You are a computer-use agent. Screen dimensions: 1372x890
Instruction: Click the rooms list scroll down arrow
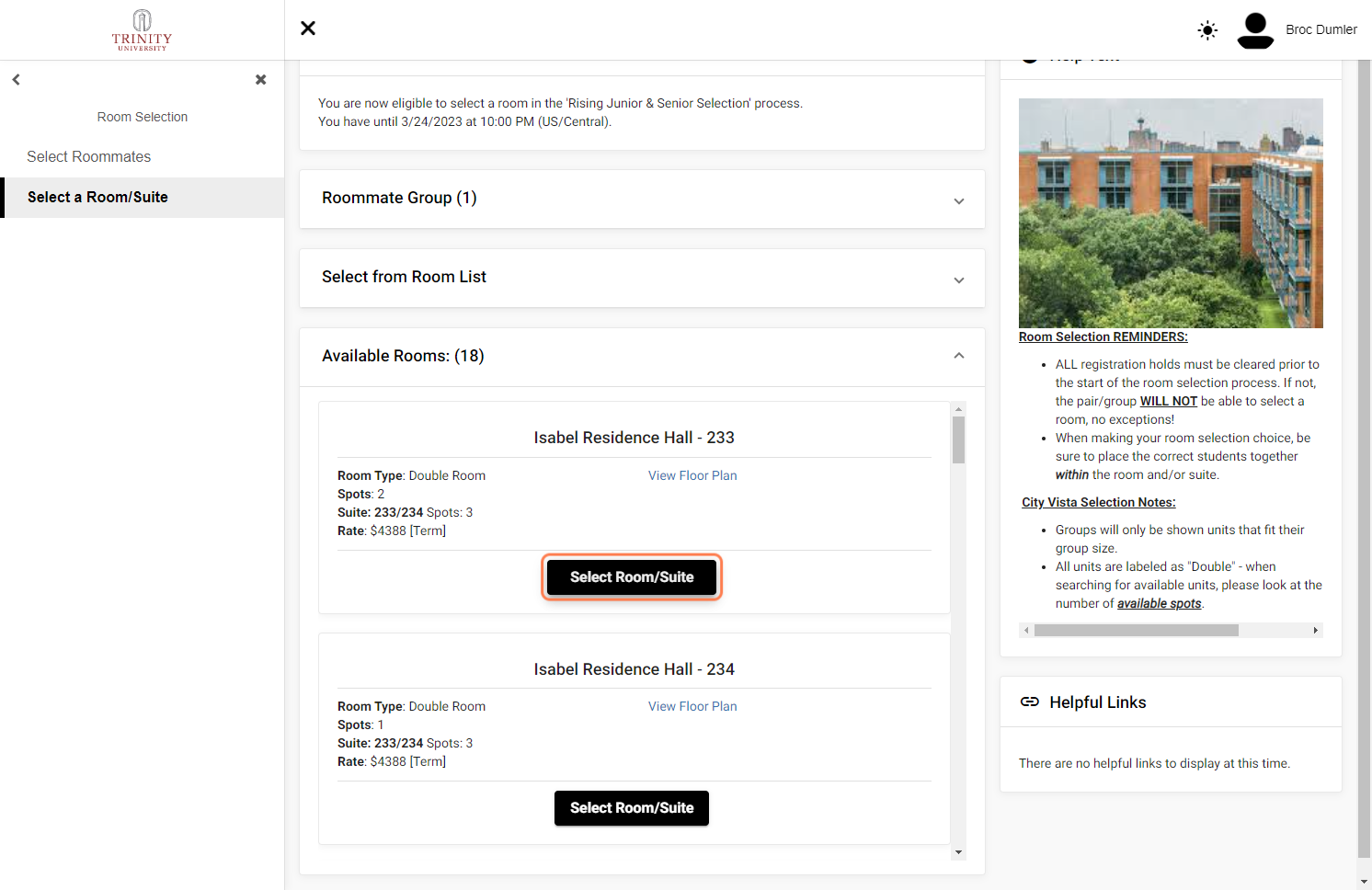click(958, 852)
